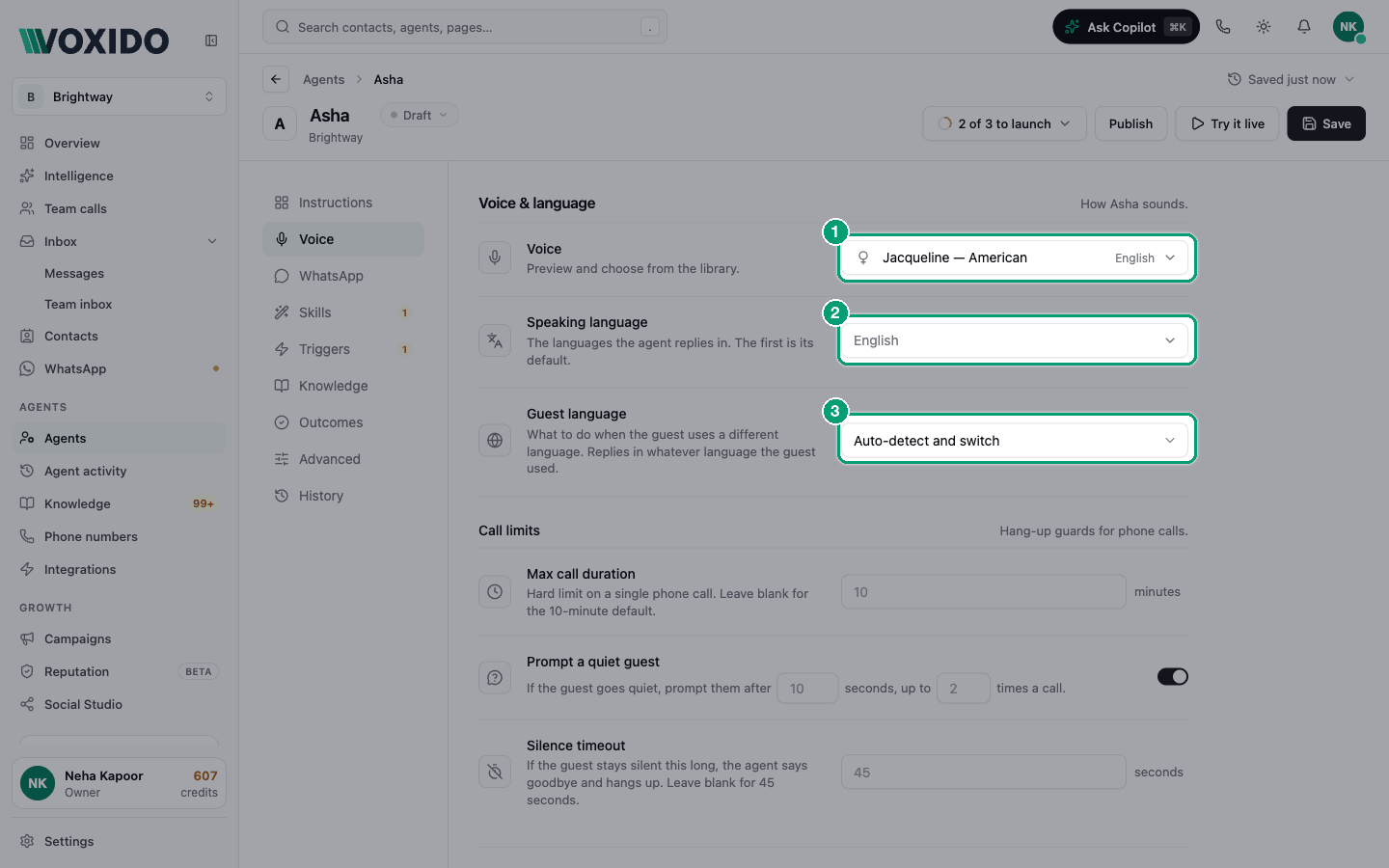Image resolution: width=1389 pixels, height=868 pixels.
Task: Click the phone dialer icon in header
Action: pos(1223,27)
